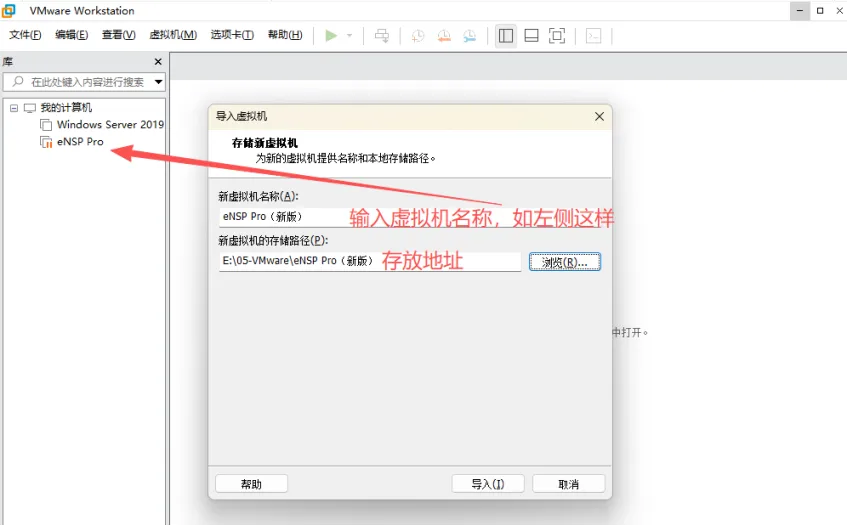Viewport: 847px width, 526px height.
Task: Select Windows Server 2019 virtual machine
Action: (110, 125)
